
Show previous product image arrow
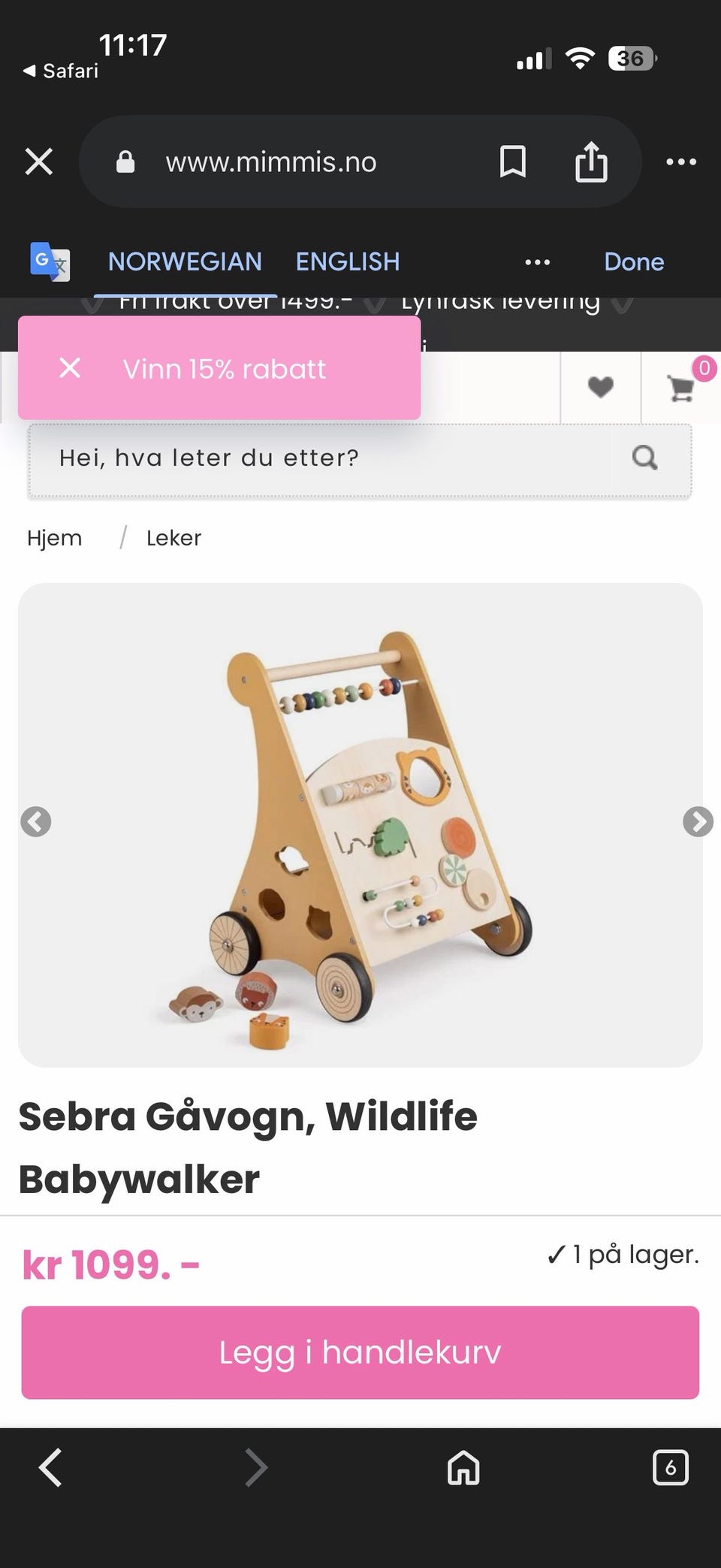pyautogui.click(x=36, y=821)
